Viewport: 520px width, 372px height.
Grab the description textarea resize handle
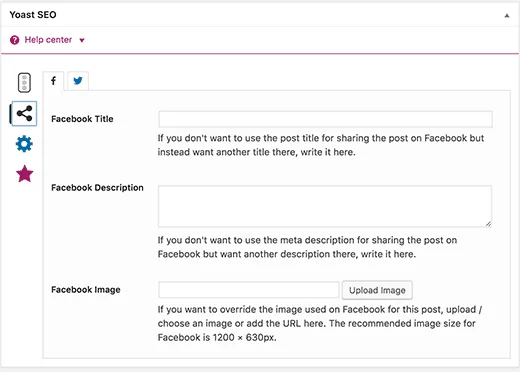pos(488,224)
